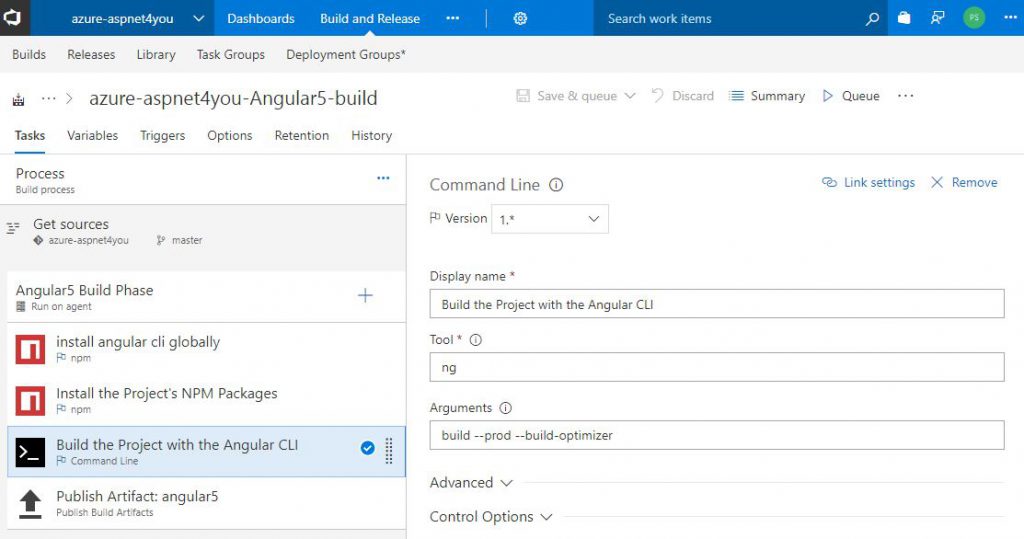Open the feedback chat icon

(x=937, y=18)
